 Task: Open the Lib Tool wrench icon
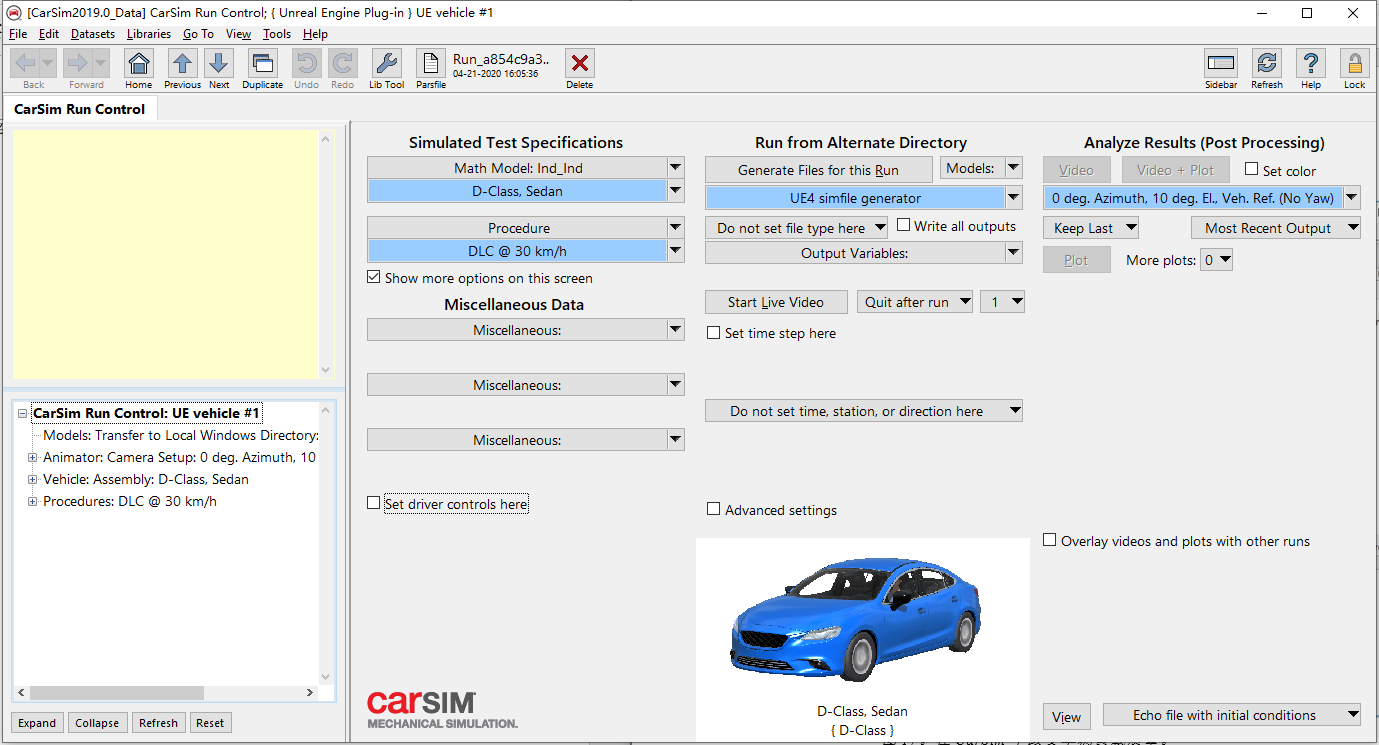(387, 64)
